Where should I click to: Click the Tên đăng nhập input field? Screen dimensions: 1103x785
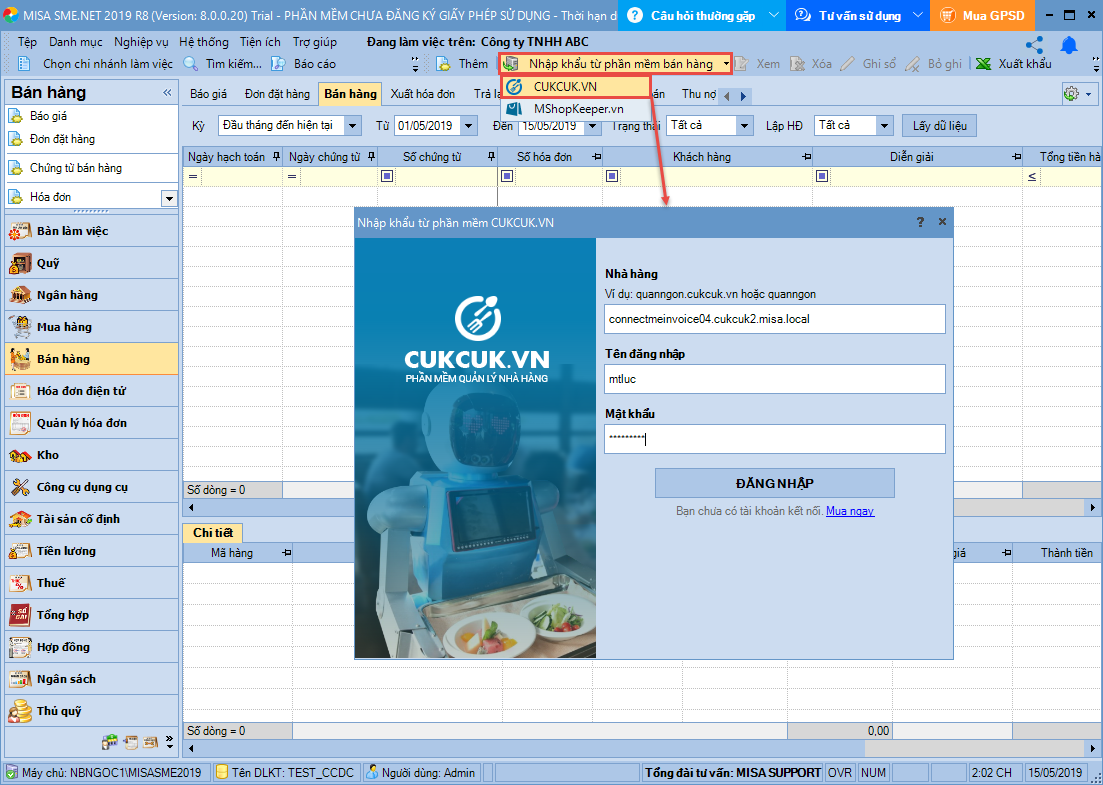click(774, 379)
